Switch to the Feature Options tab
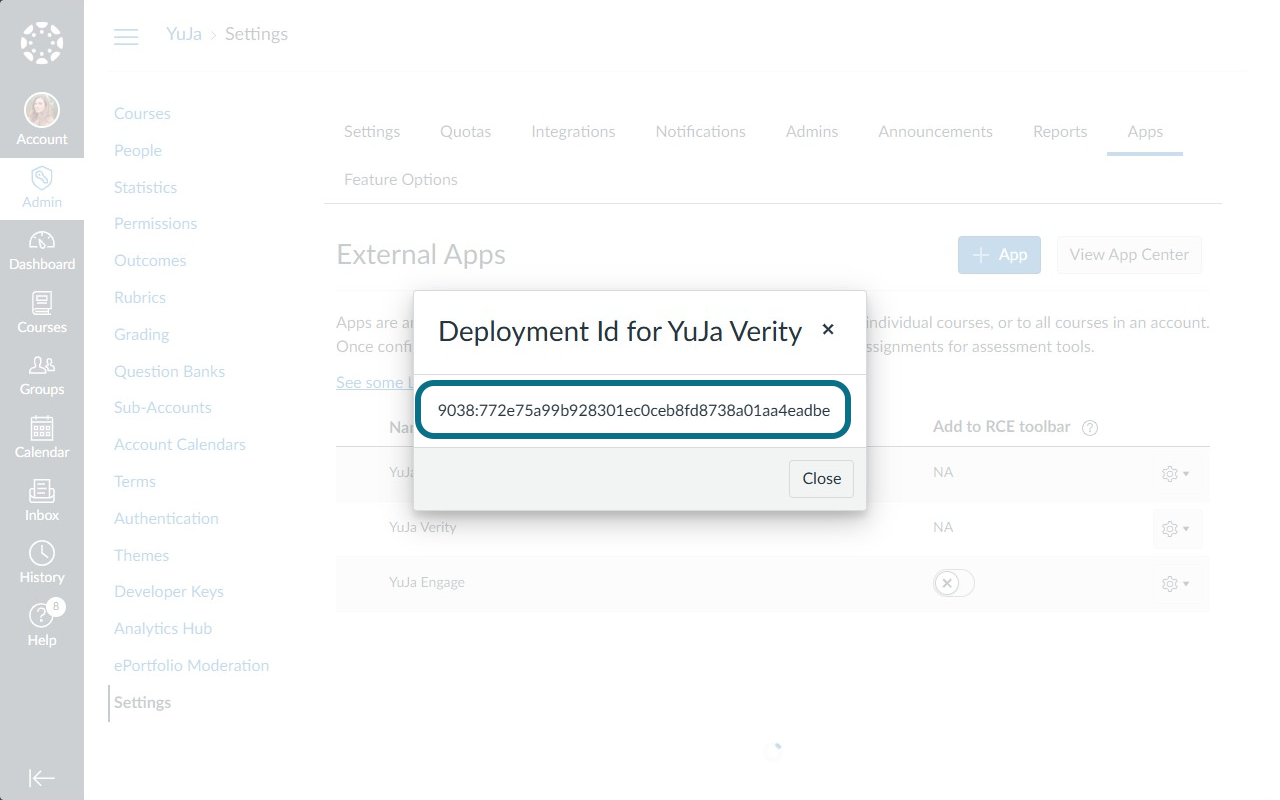This screenshot has height=800, width=1280. (401, 180)
